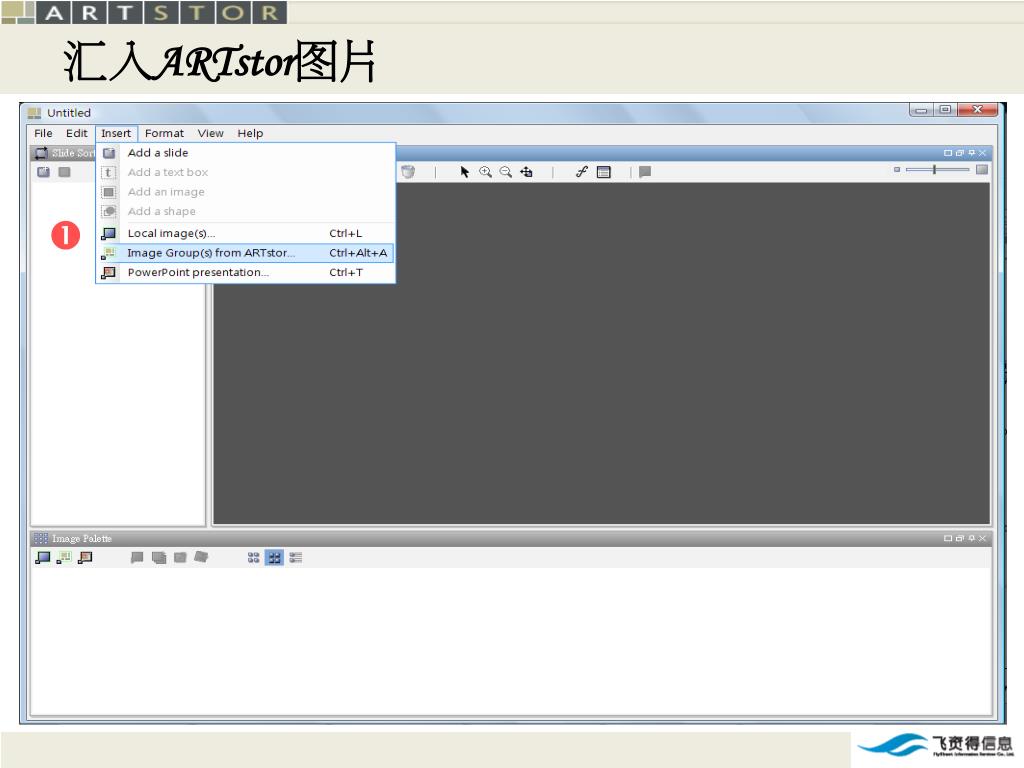The image size is (1024, 768).
Task: Choose Add a slide from Insert menu
Action: click(246, 153)
